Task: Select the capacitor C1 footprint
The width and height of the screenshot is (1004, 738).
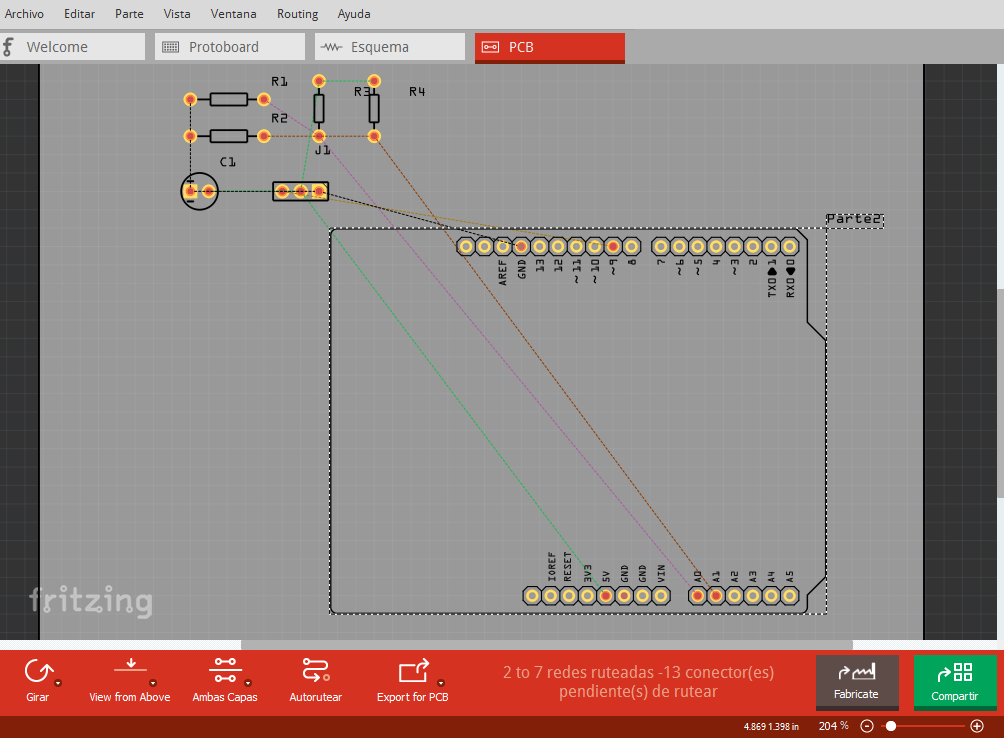Action: (199, 191)
